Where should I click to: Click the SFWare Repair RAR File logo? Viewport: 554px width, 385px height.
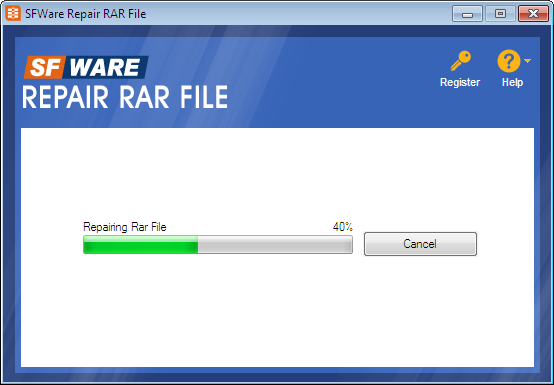pyautogui.click(x=125, y=82)
